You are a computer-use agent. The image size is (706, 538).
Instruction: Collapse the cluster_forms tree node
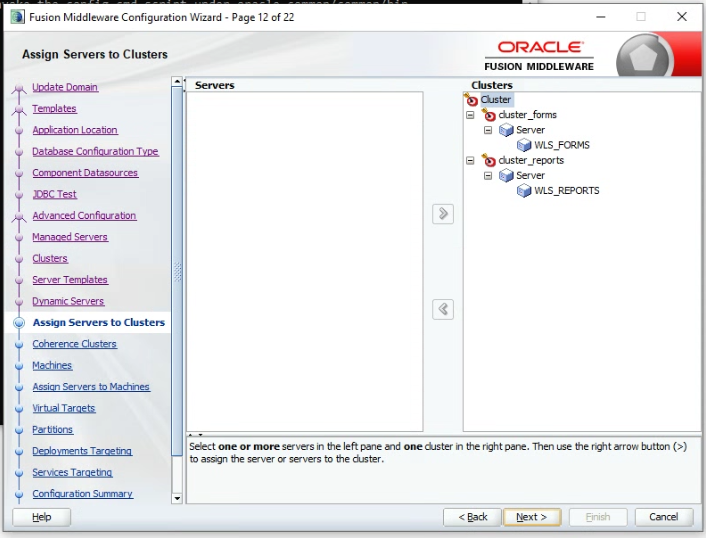coord(470,115)
